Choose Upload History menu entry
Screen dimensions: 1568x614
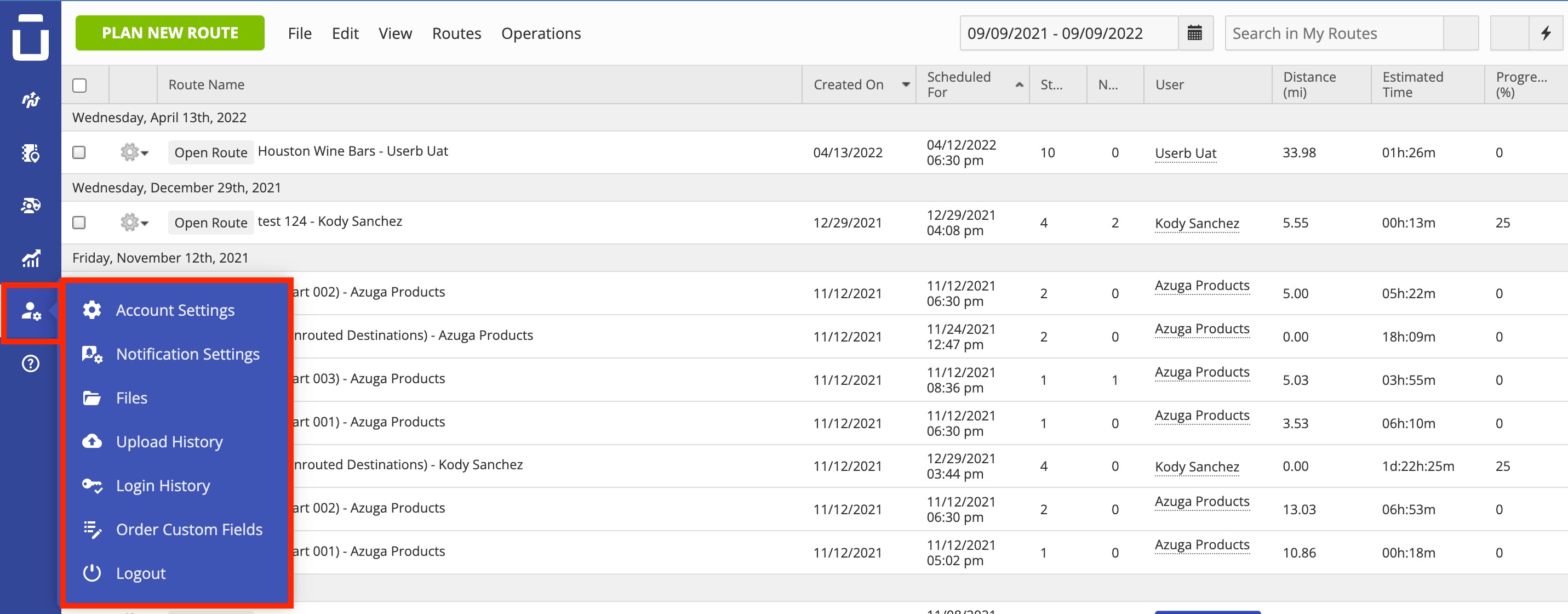point(169,442)
